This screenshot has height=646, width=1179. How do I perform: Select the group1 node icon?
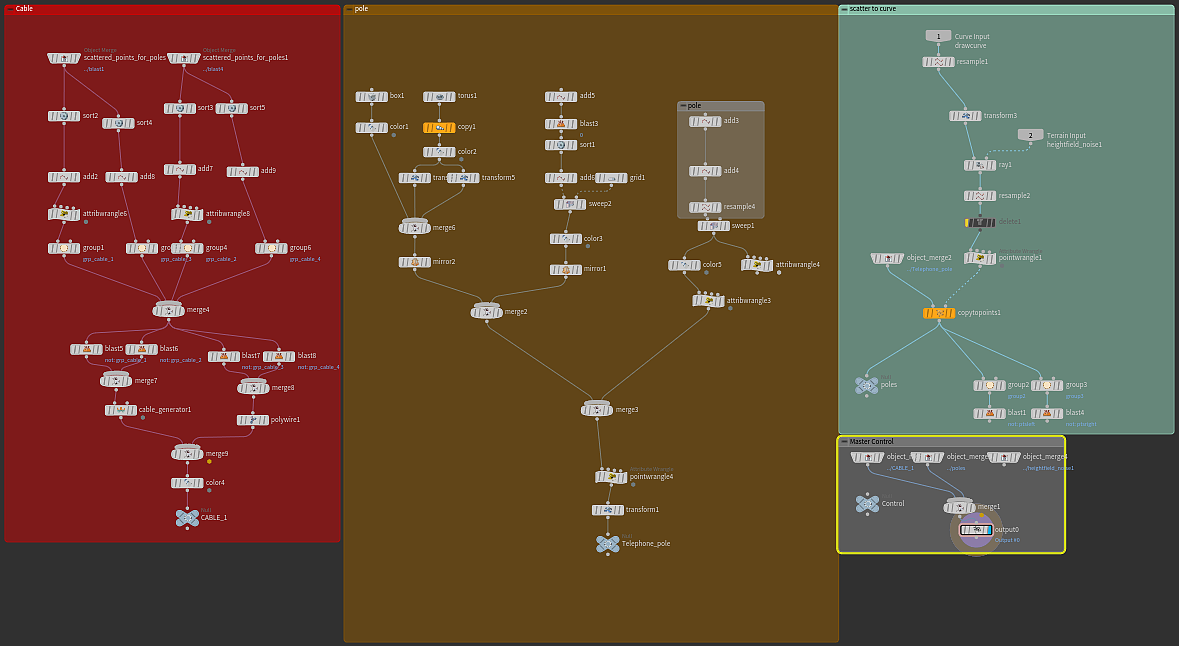[x=64, y=248]
